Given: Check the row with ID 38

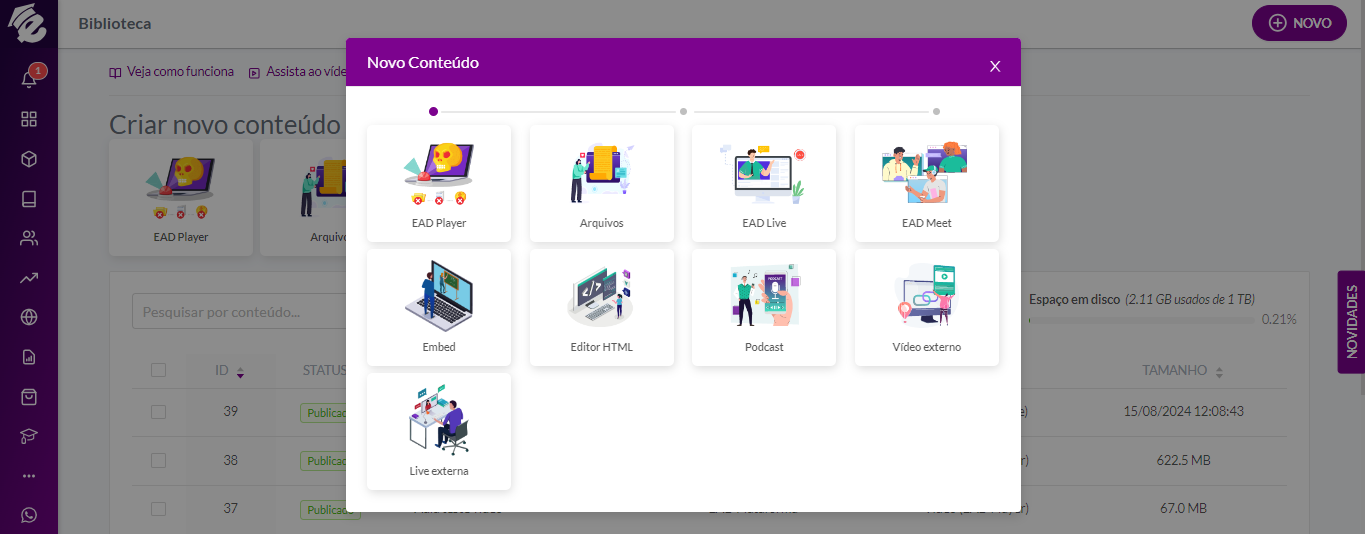Looking at the screenshot, I should click(158, 460).
